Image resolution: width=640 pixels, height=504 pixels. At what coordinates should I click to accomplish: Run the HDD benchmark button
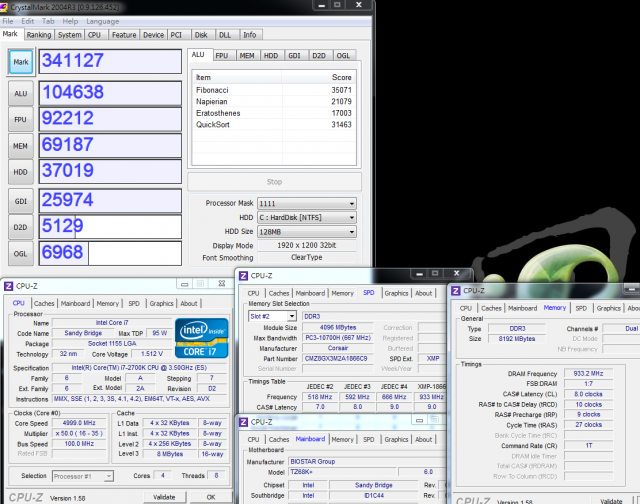pos(21,172)
